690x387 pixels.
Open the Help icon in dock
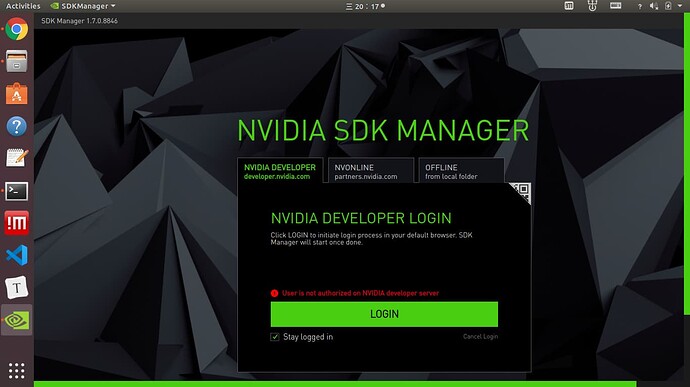point(17,126)
